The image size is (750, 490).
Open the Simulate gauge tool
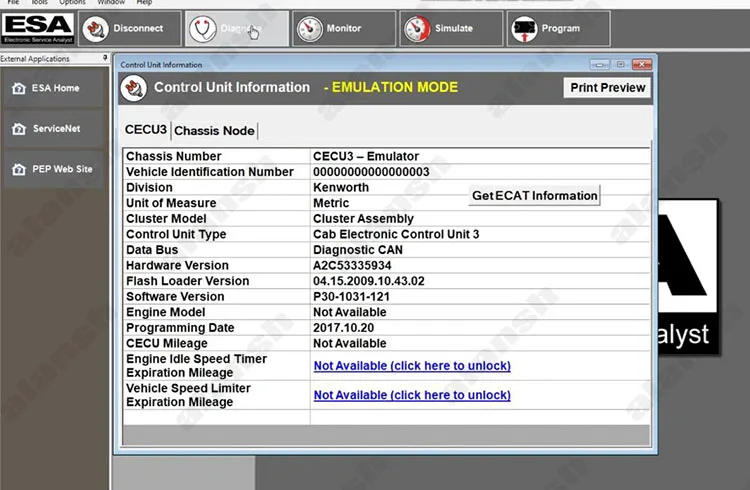tap(451, 29)
